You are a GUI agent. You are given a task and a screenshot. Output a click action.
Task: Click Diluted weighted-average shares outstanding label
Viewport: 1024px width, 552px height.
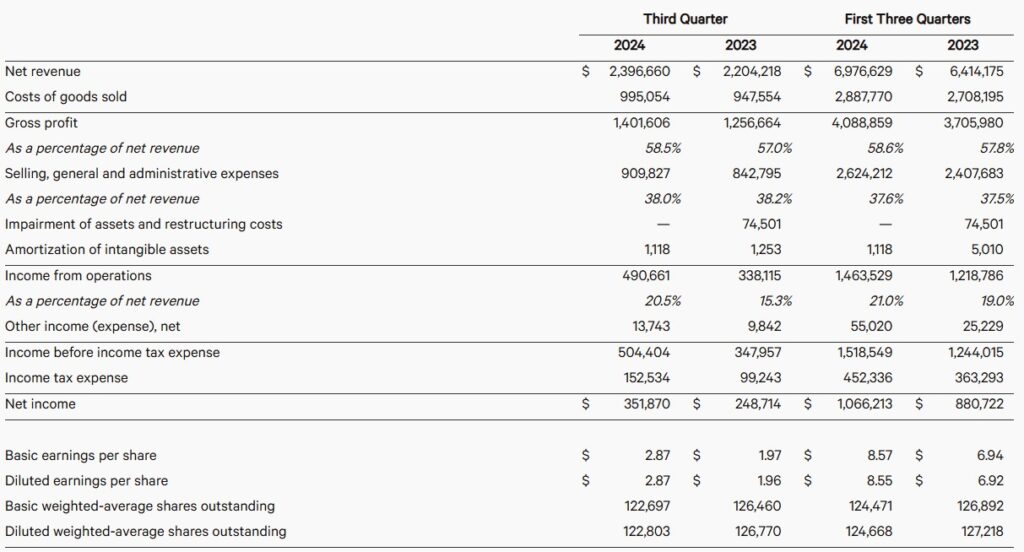pyautogui.click(x=146, y=531)
